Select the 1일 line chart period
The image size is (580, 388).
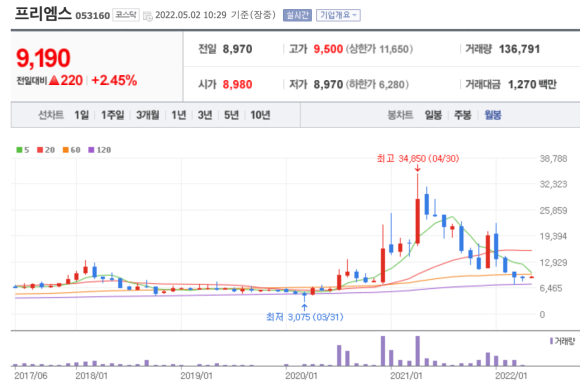click(81, 115)
